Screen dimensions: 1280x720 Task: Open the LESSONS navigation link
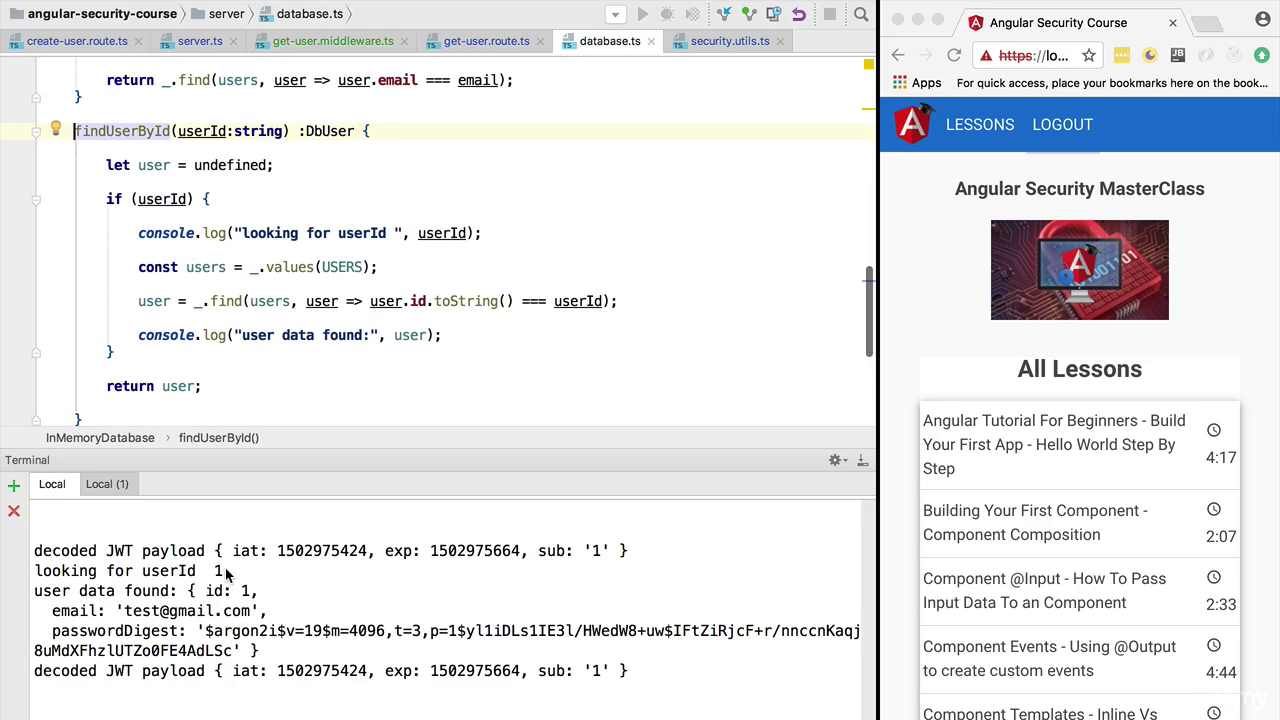(x=980, y=124)
